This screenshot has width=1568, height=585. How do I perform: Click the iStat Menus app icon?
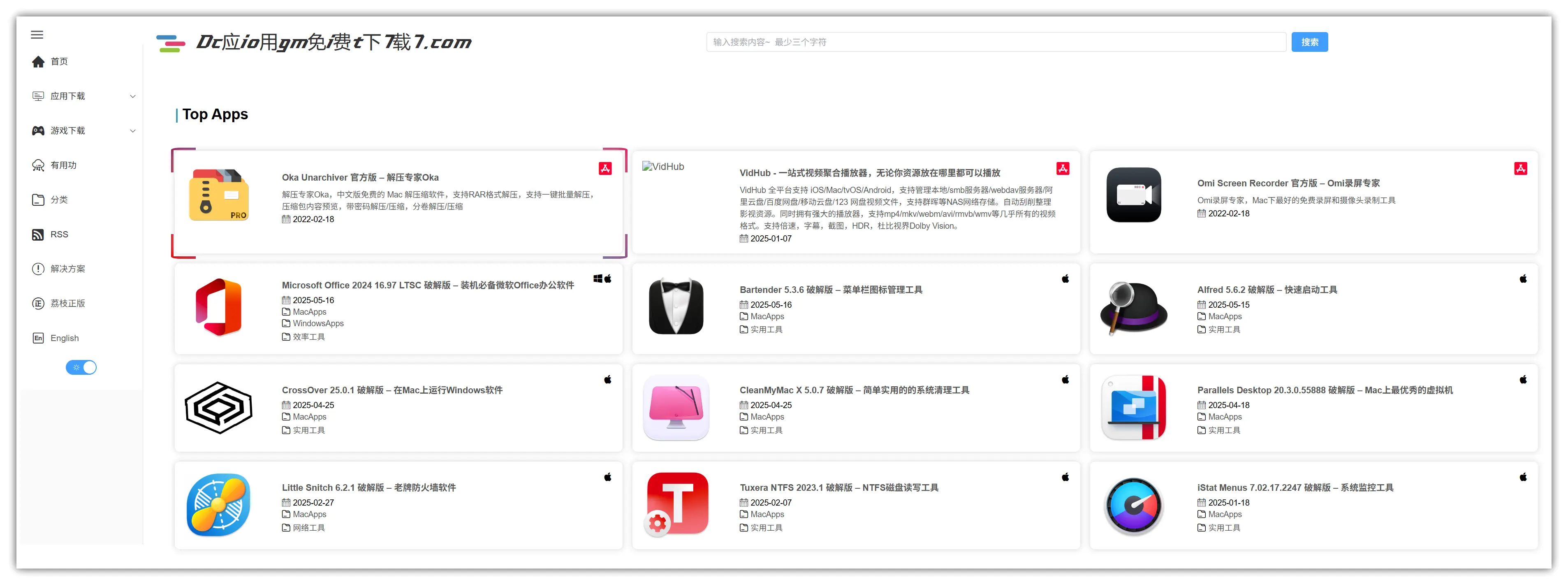[1133, 506]
